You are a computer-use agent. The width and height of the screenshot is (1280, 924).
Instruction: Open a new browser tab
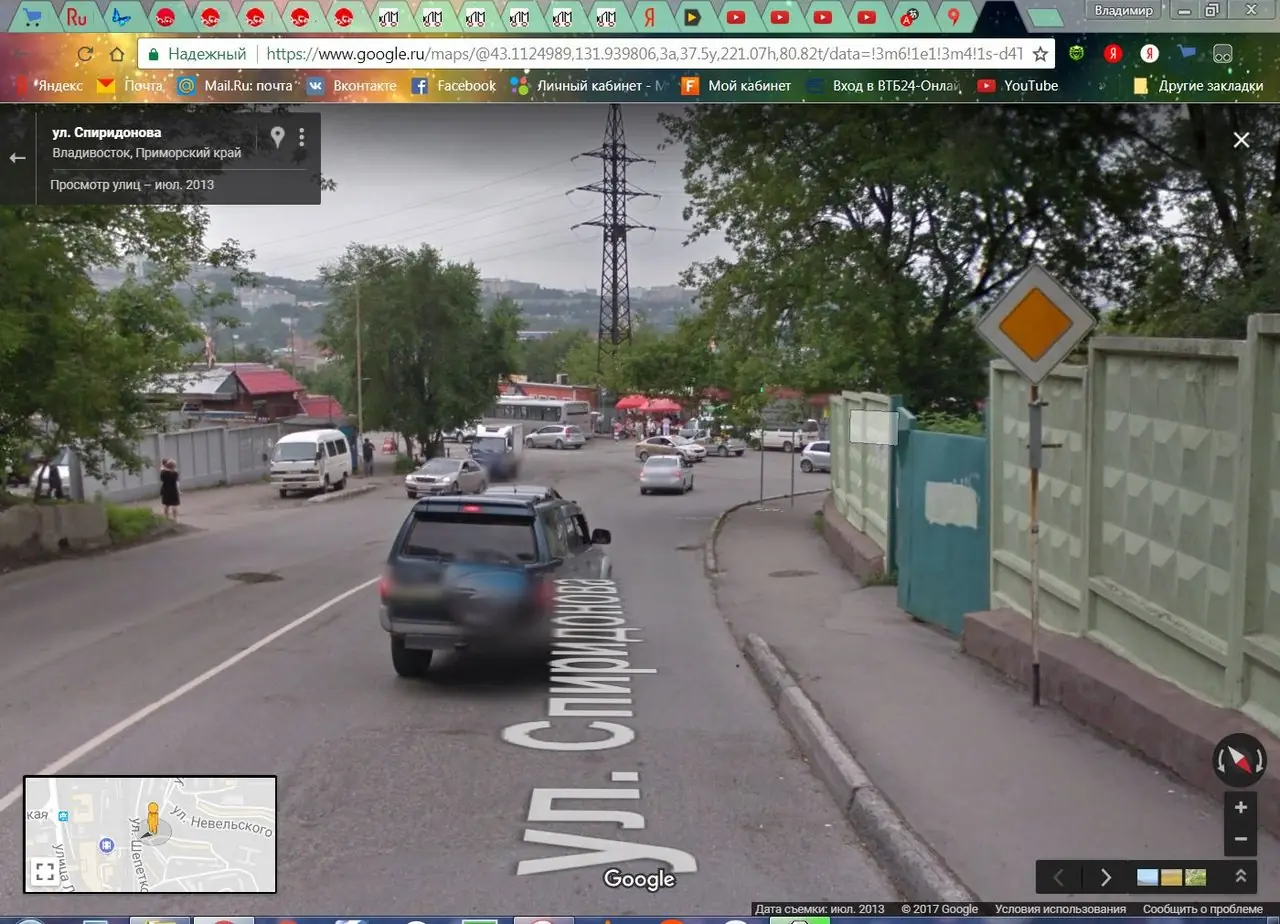(1046, 17)
